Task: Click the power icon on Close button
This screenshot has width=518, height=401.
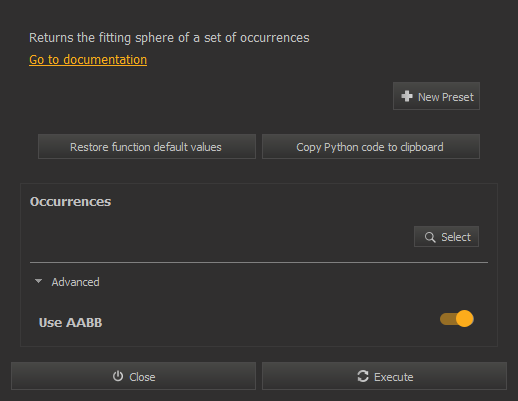Action: pos(118,376)
